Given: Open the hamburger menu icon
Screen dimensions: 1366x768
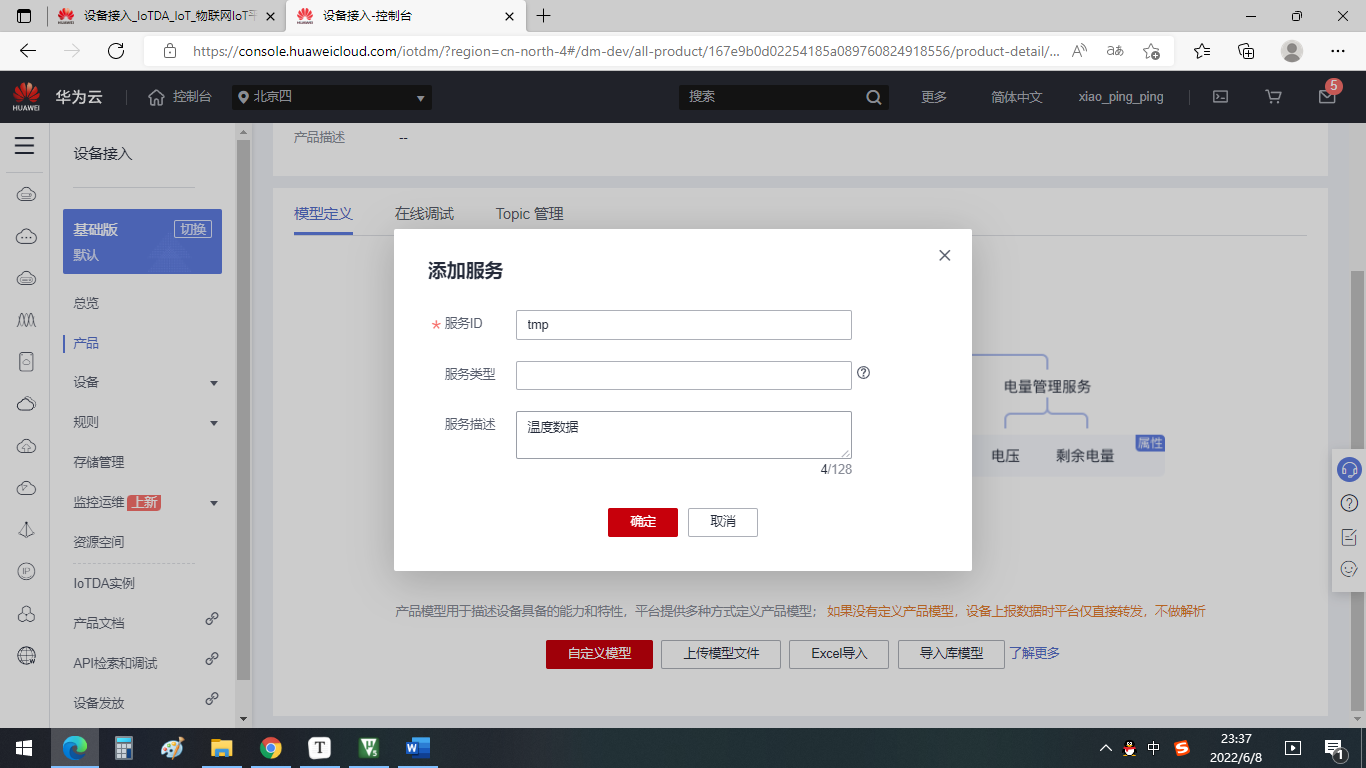Looking at the screenshot, I should pyautogui.click(x=25, y=146).
